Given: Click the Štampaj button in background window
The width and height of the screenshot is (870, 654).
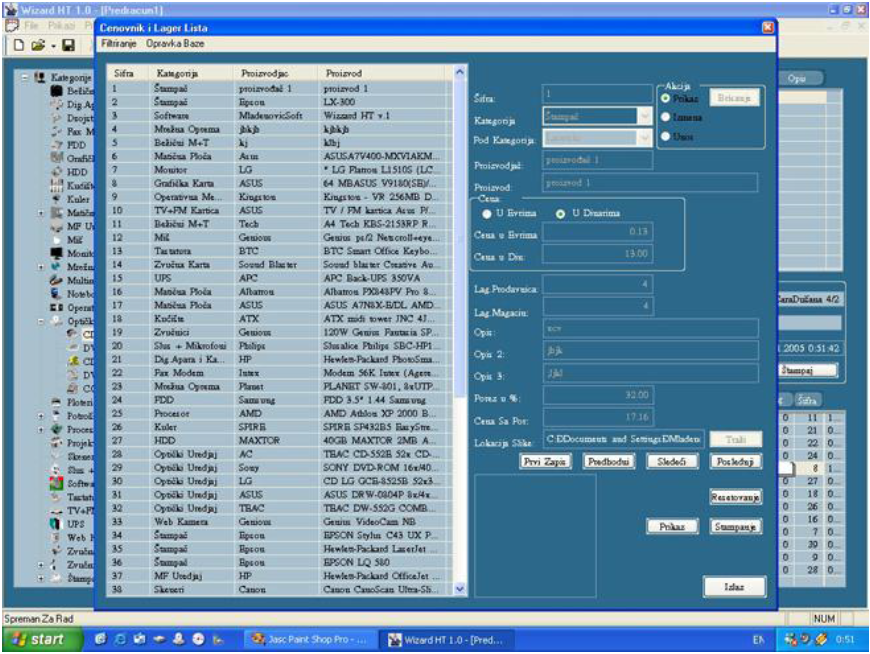Looking at the screenshot, I should [809, 370].
